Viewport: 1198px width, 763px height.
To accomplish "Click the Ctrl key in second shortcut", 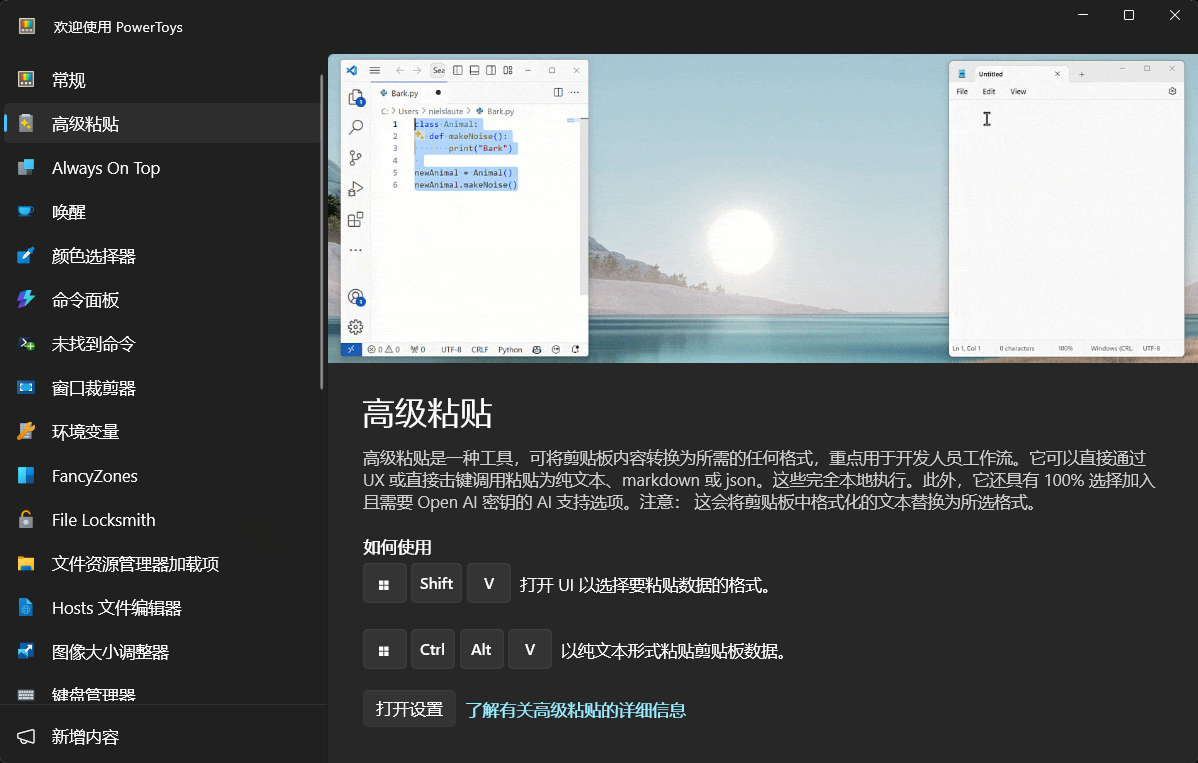I will [432, 649].
